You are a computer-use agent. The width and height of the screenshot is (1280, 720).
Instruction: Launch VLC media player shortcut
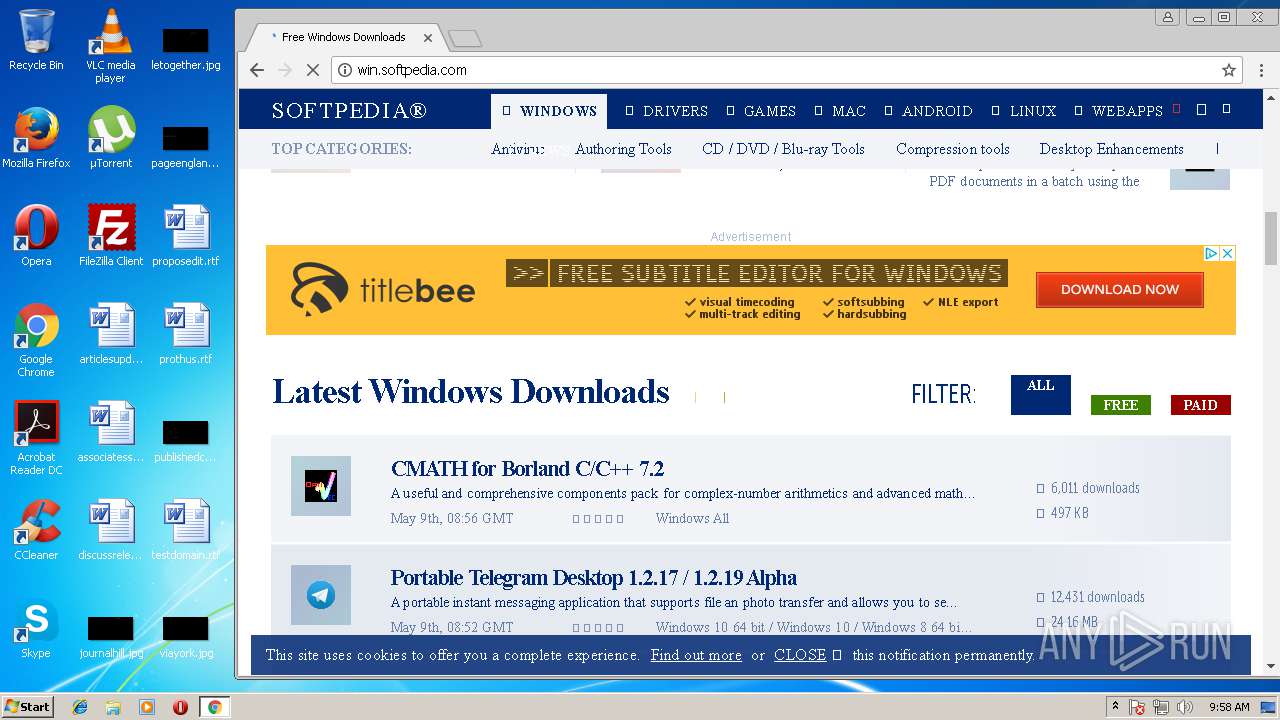pos(110,46)
